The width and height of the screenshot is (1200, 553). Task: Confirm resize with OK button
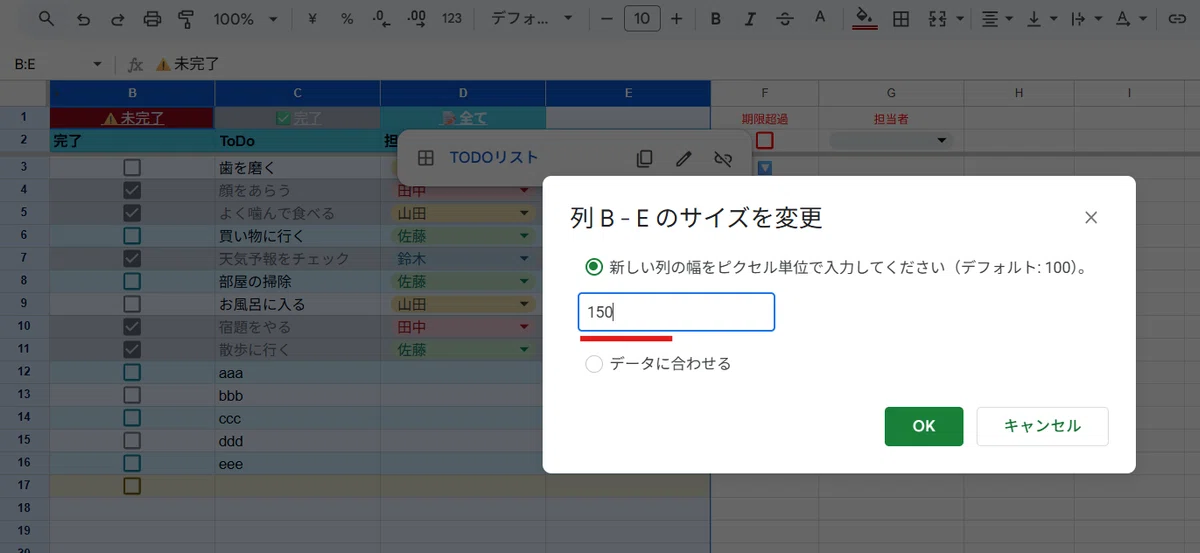(x=924, y=426)
